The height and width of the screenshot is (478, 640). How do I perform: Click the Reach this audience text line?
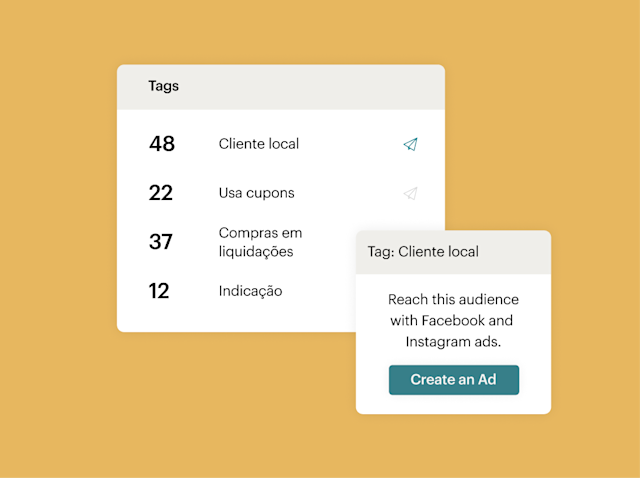point(453,300)
